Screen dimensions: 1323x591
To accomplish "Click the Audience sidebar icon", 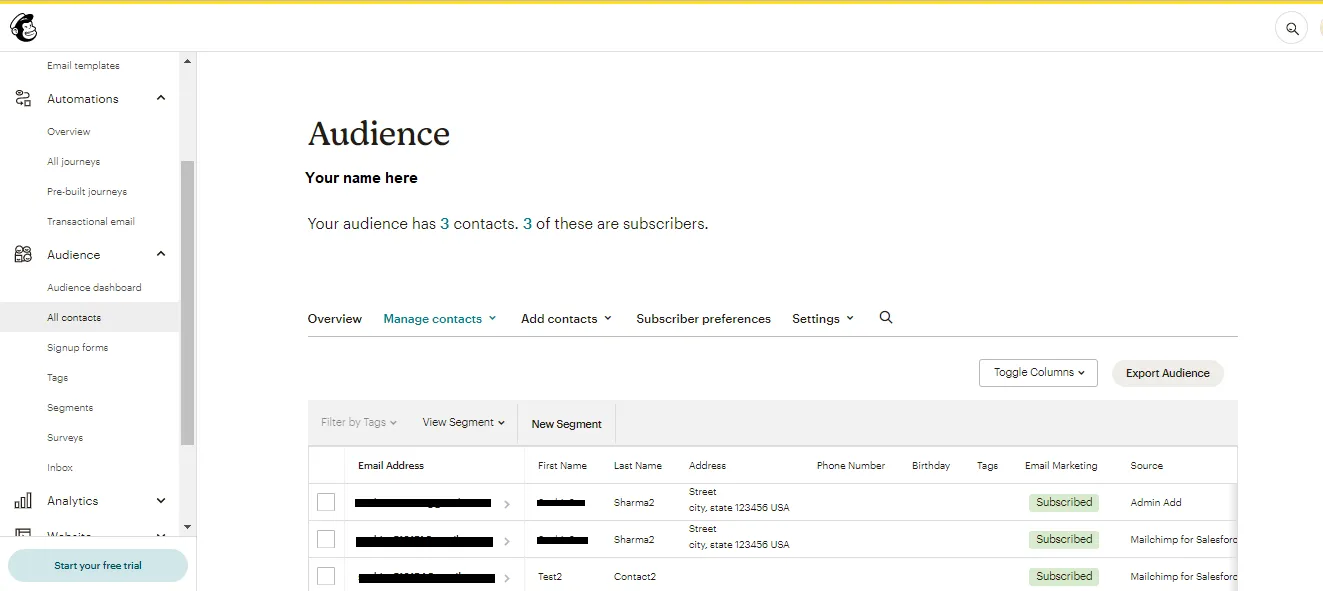I will click(23, 255).
